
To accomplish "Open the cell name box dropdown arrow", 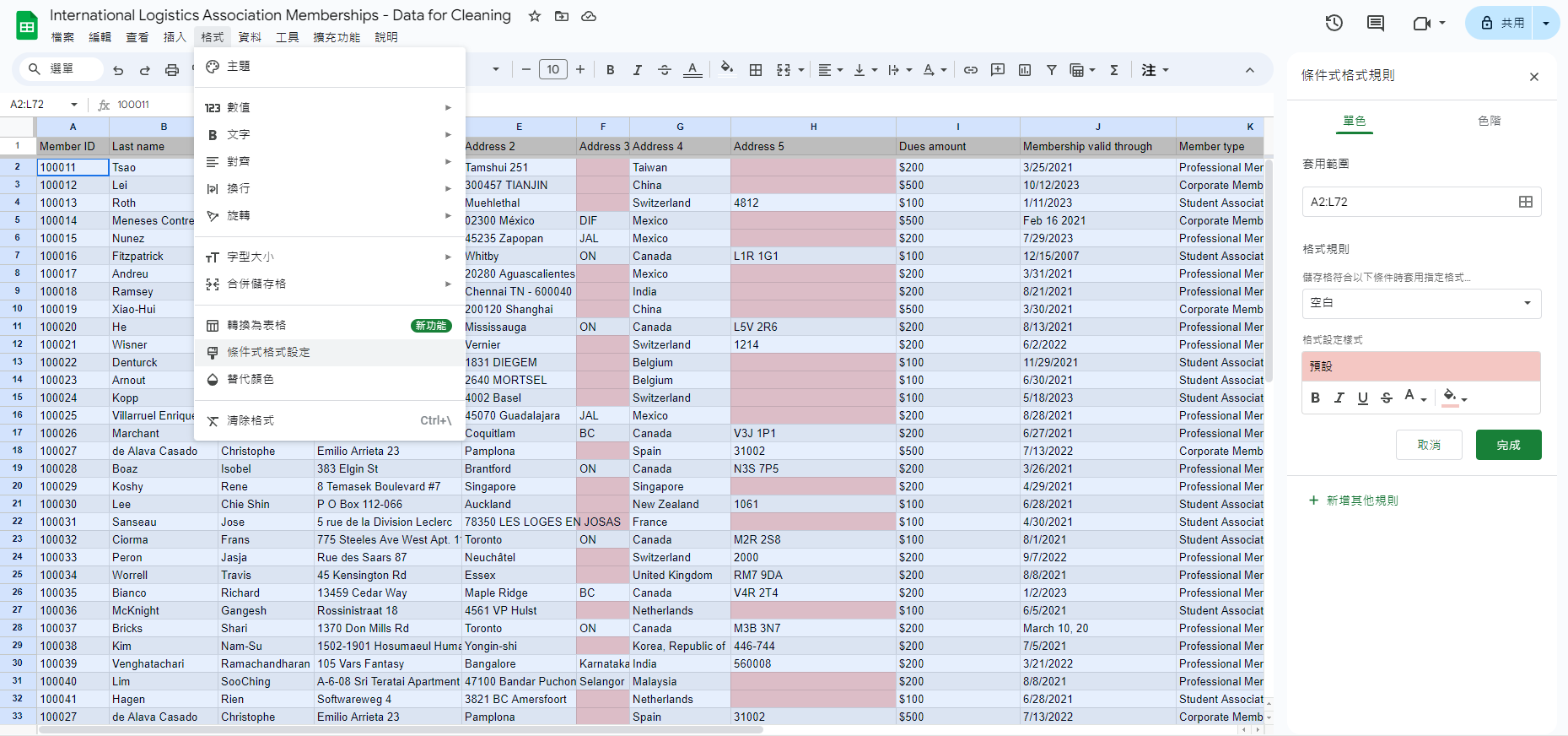I will (x=74, y=105).
